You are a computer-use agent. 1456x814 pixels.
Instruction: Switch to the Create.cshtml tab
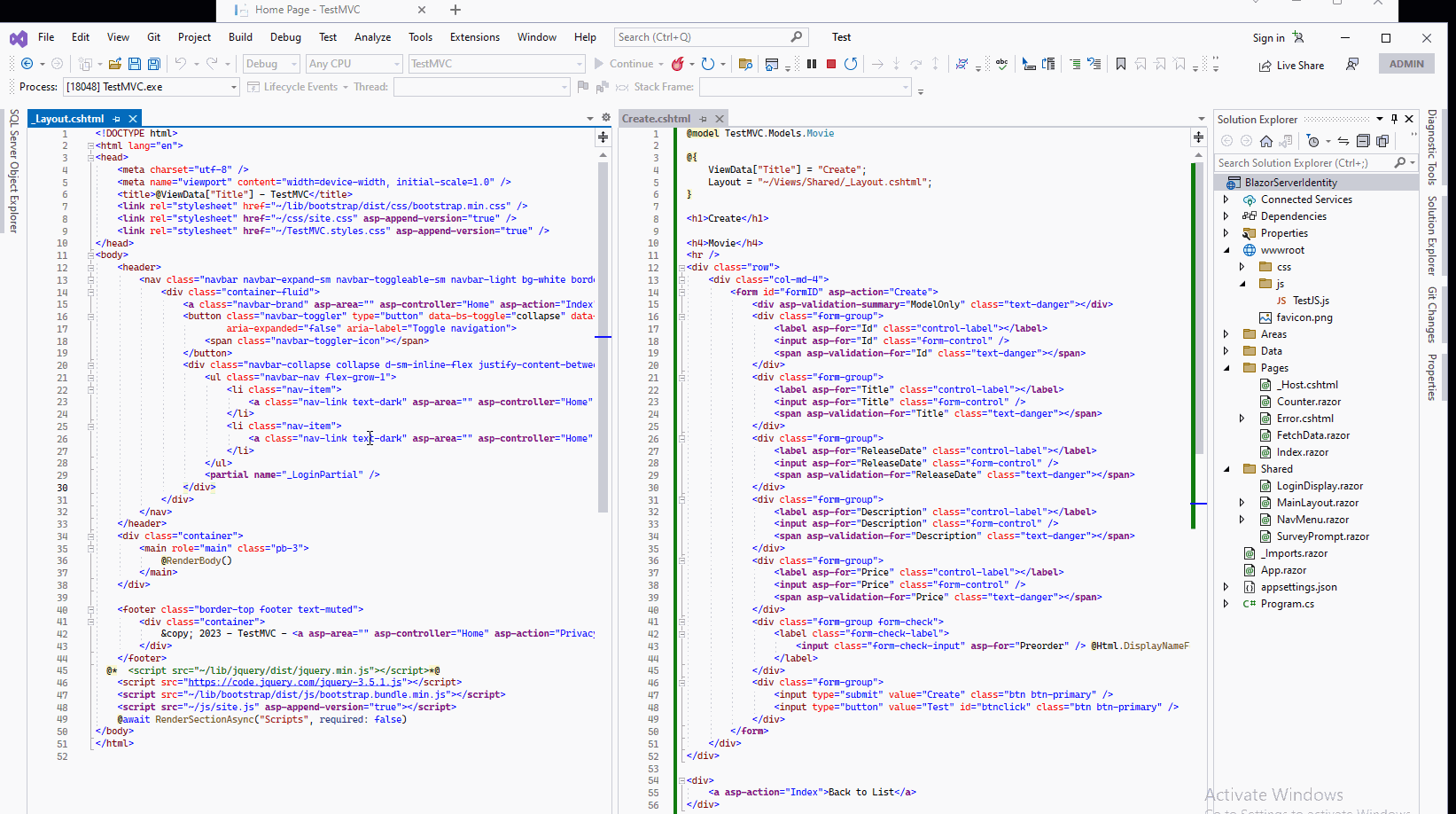656,119
